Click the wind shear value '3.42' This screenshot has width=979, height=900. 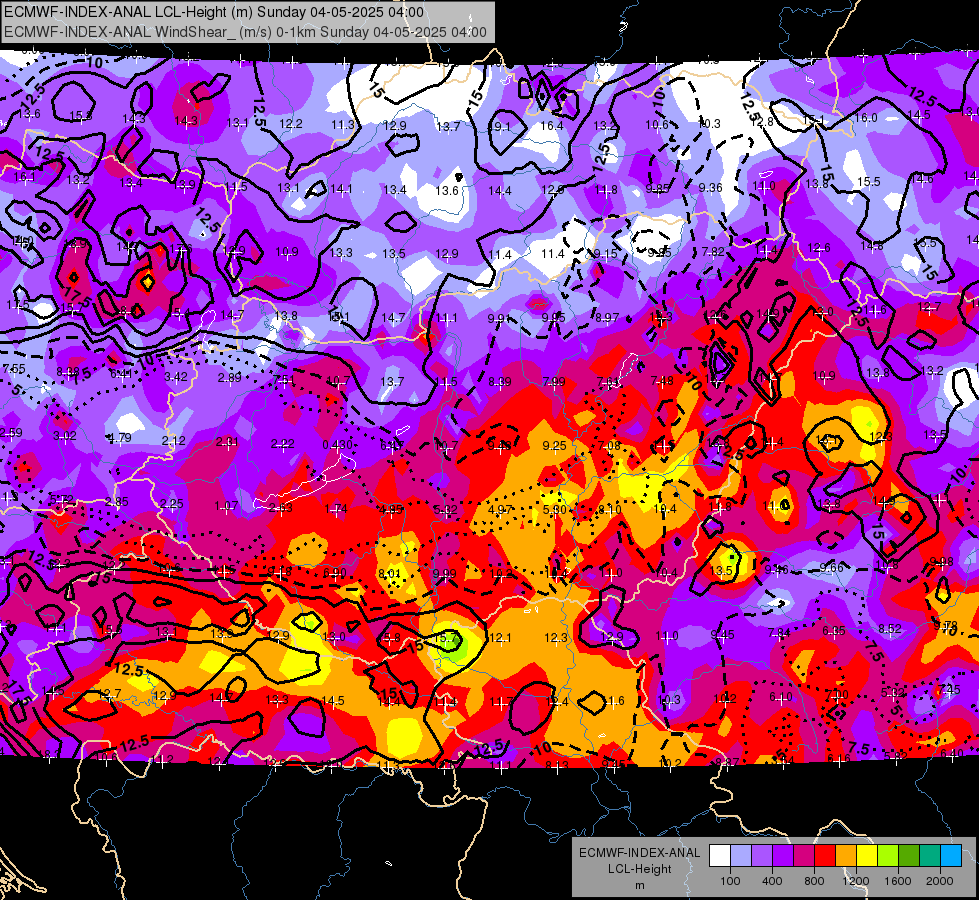175,377
